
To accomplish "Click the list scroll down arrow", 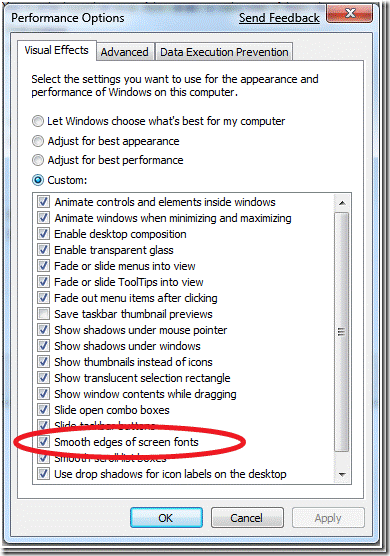I will tap(342, 474).
